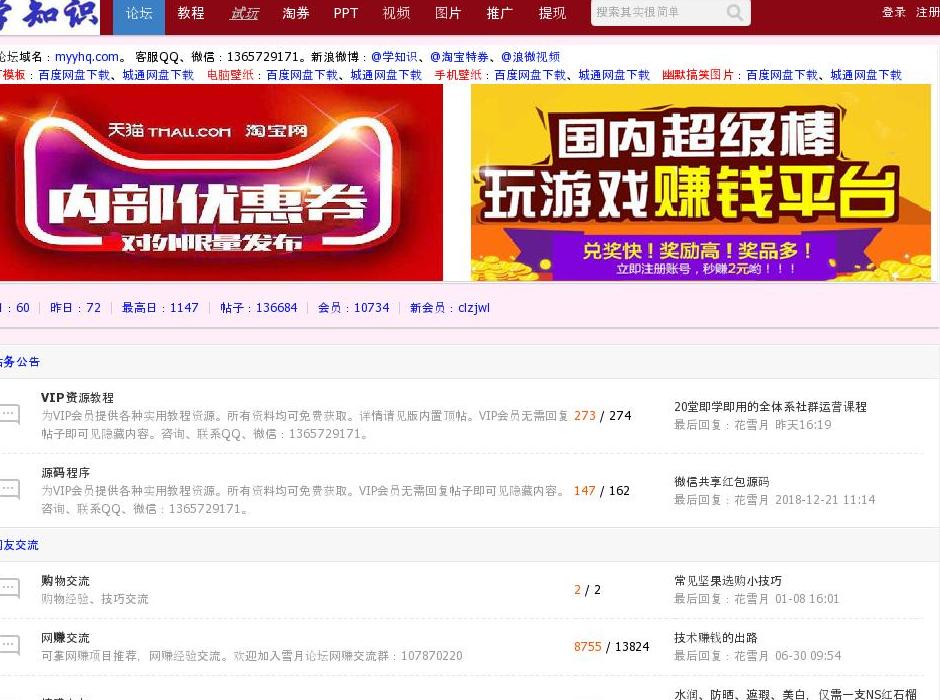This screenshot has width=940, height=700.
Task: Open the 网赚交流 forum title
Action: [x=65, y=637]
